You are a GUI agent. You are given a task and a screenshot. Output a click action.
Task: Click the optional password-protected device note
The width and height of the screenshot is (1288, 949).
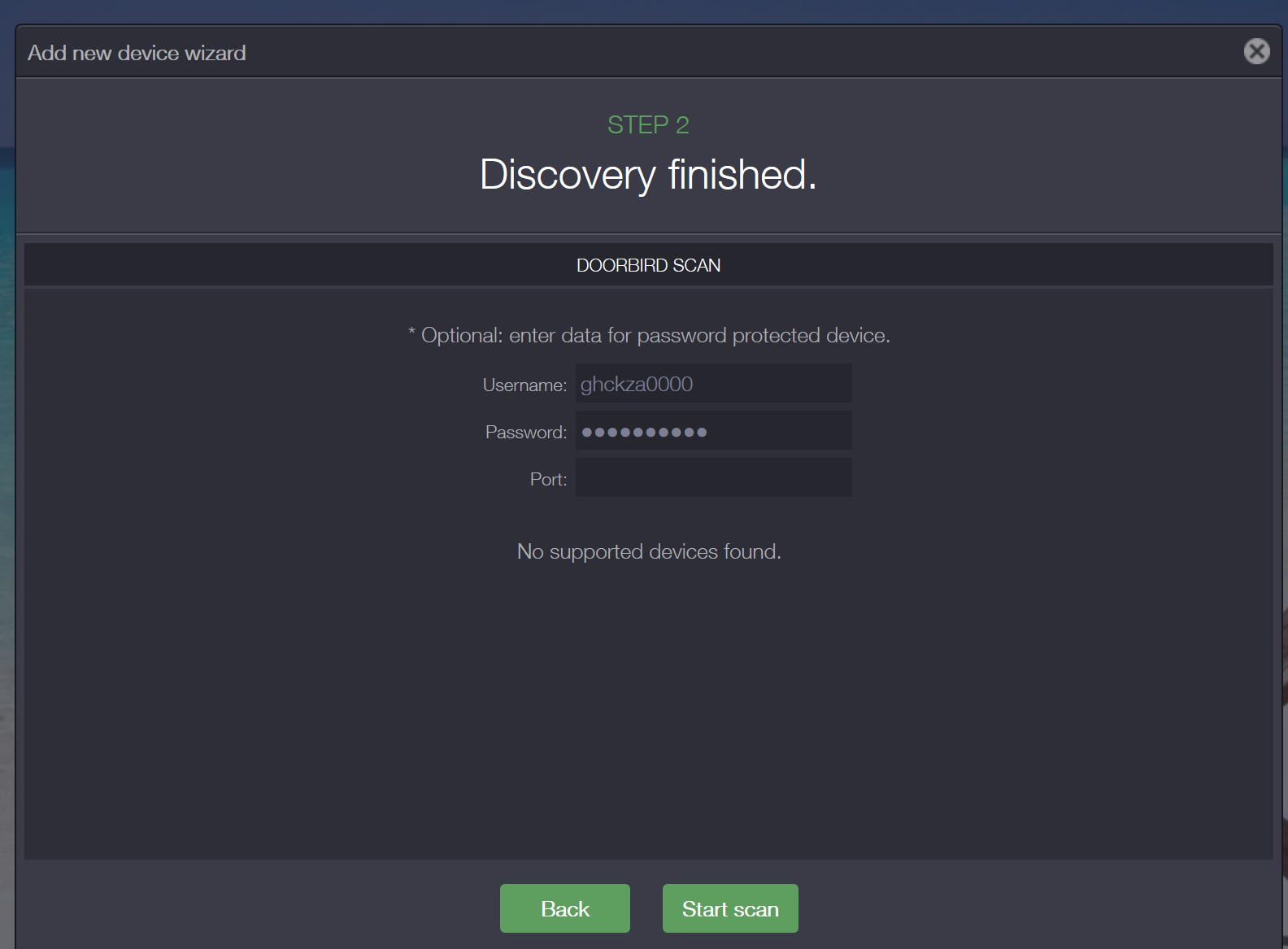point(648,335)
